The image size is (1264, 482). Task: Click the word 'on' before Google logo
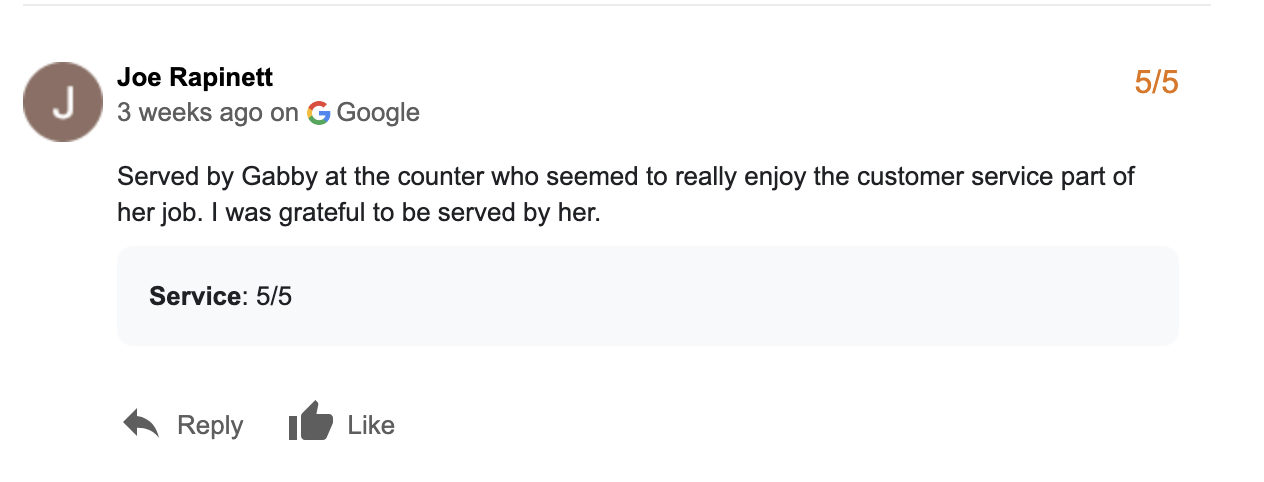[285, 113]
